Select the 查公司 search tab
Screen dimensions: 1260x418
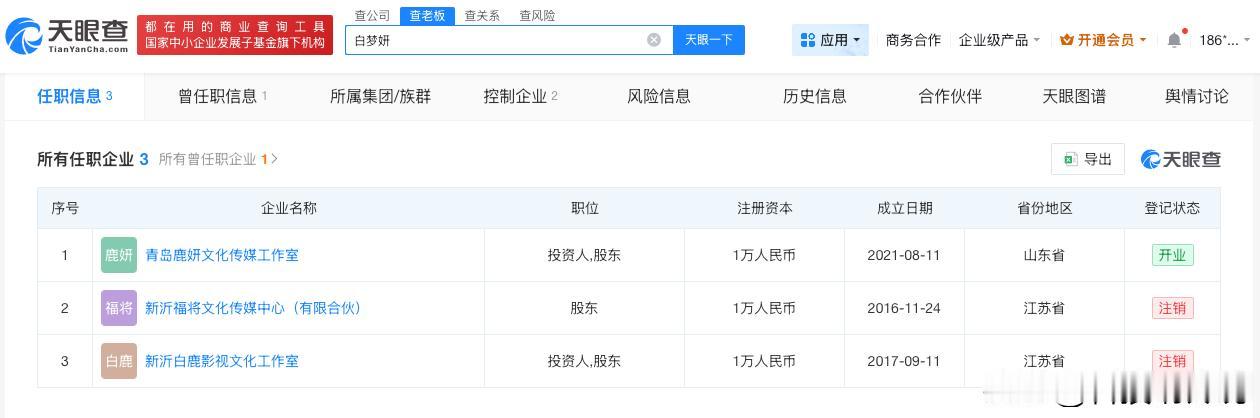click(373, 15)
